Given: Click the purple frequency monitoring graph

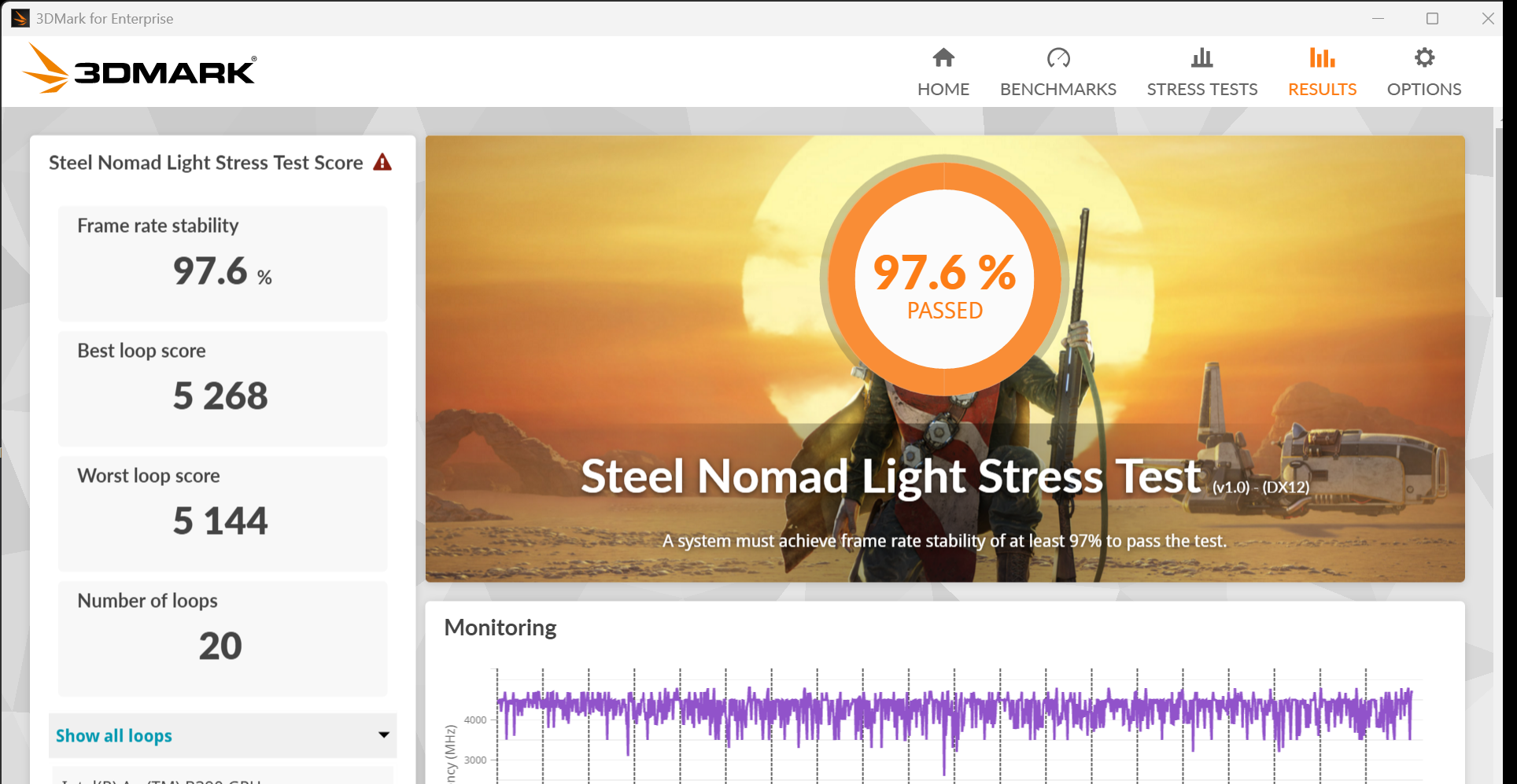Looking at the screenshot, I should tap(954, 720).
